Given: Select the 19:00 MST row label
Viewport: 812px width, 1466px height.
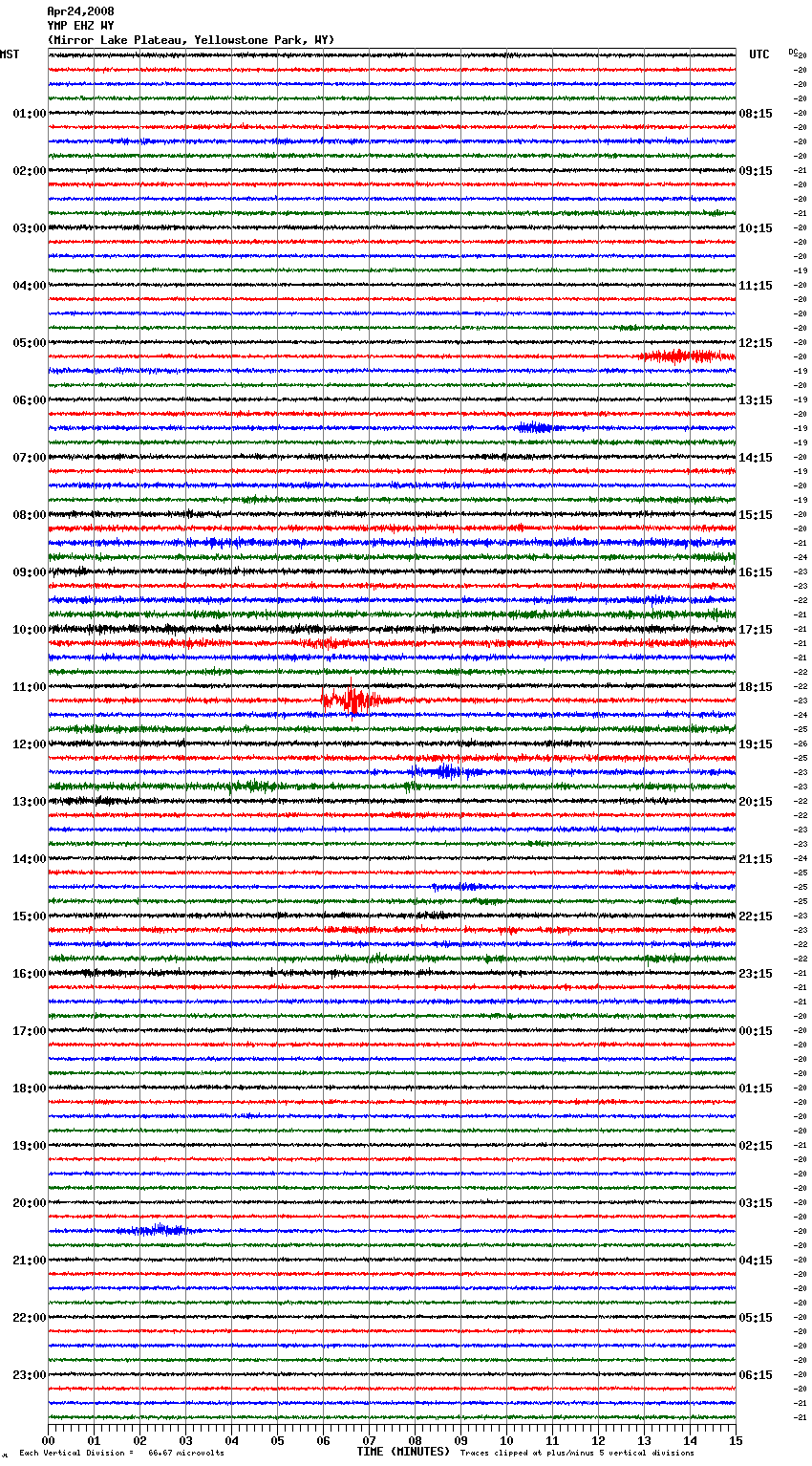Looking at the screenshot, I should click(29, 1146).
